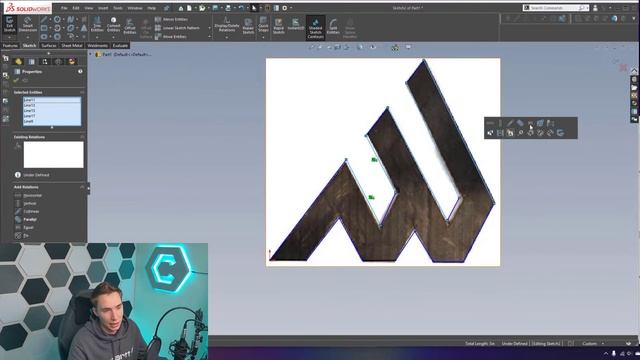The width and height of the screenshot is (640, 360).
Task: Open the Design Library folder in task pane
Action: tap(634, 87)
